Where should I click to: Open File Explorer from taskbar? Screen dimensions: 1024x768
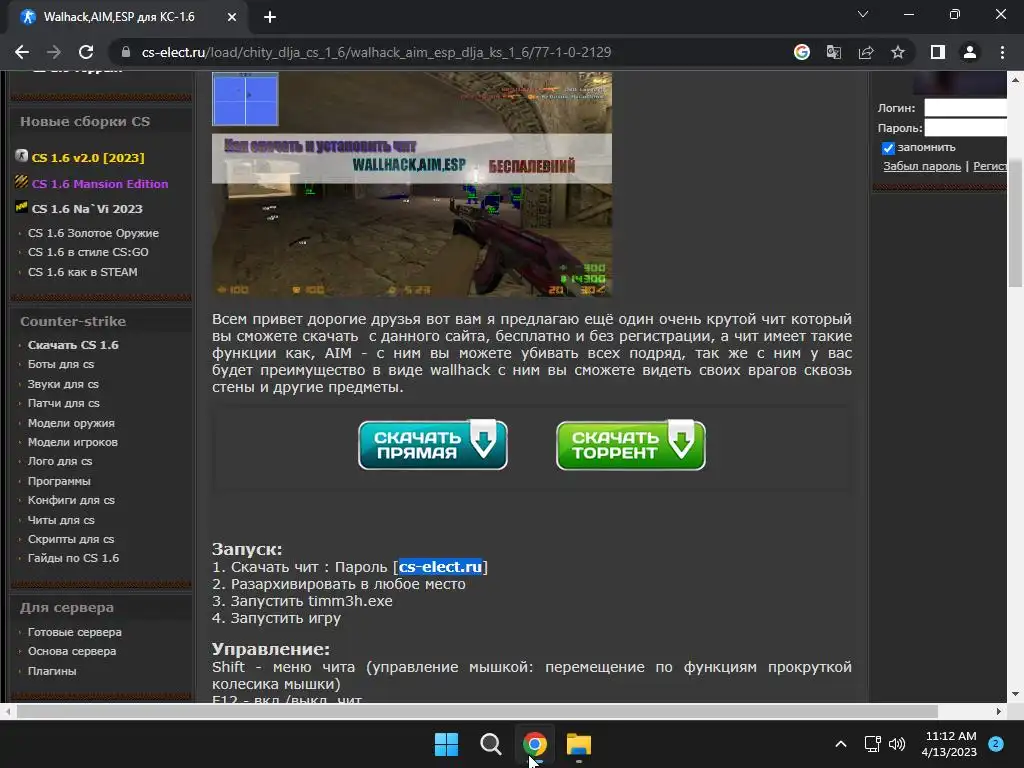[x=579, y=744]
